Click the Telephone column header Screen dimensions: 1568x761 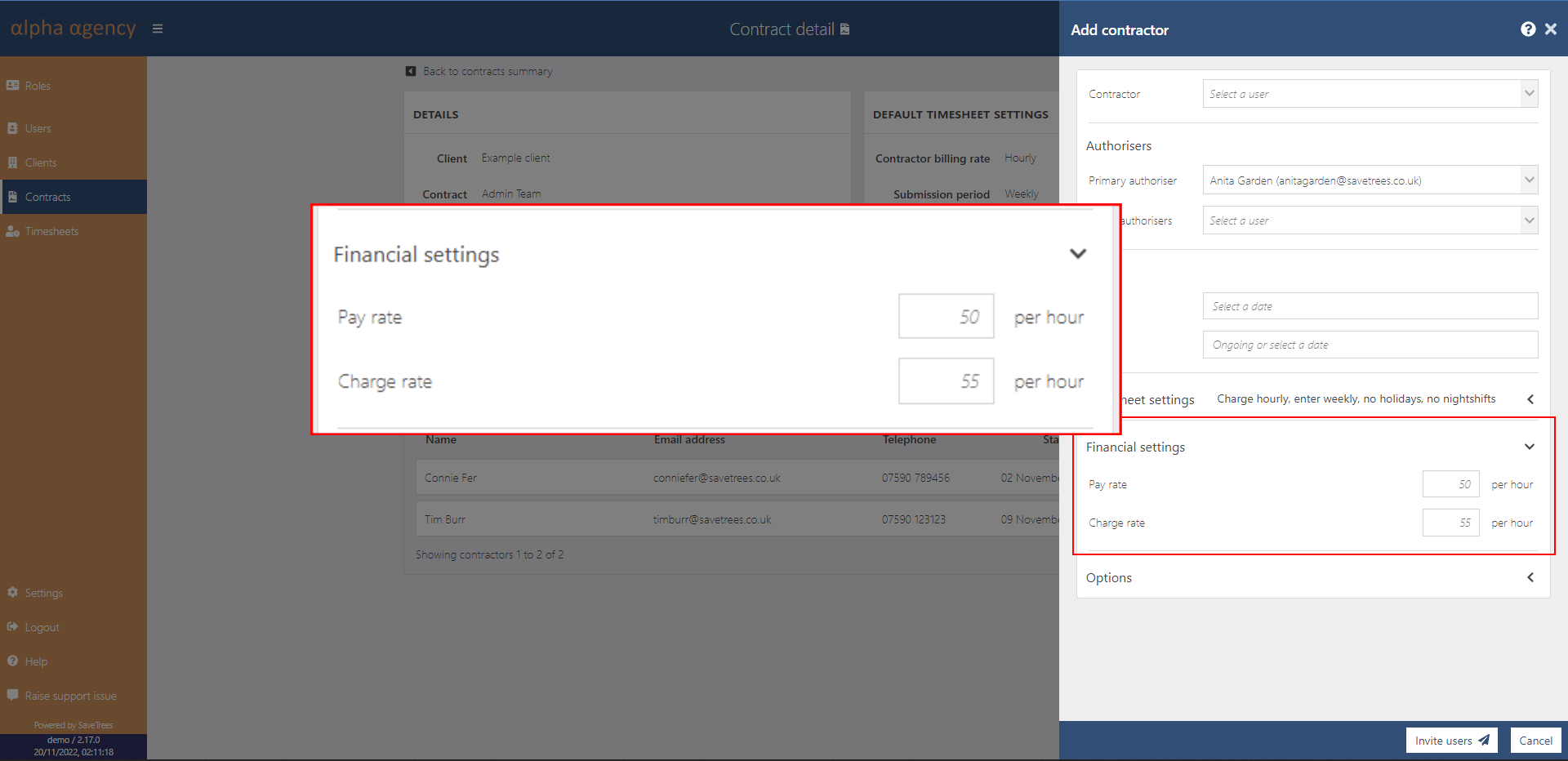coord(909,439)
